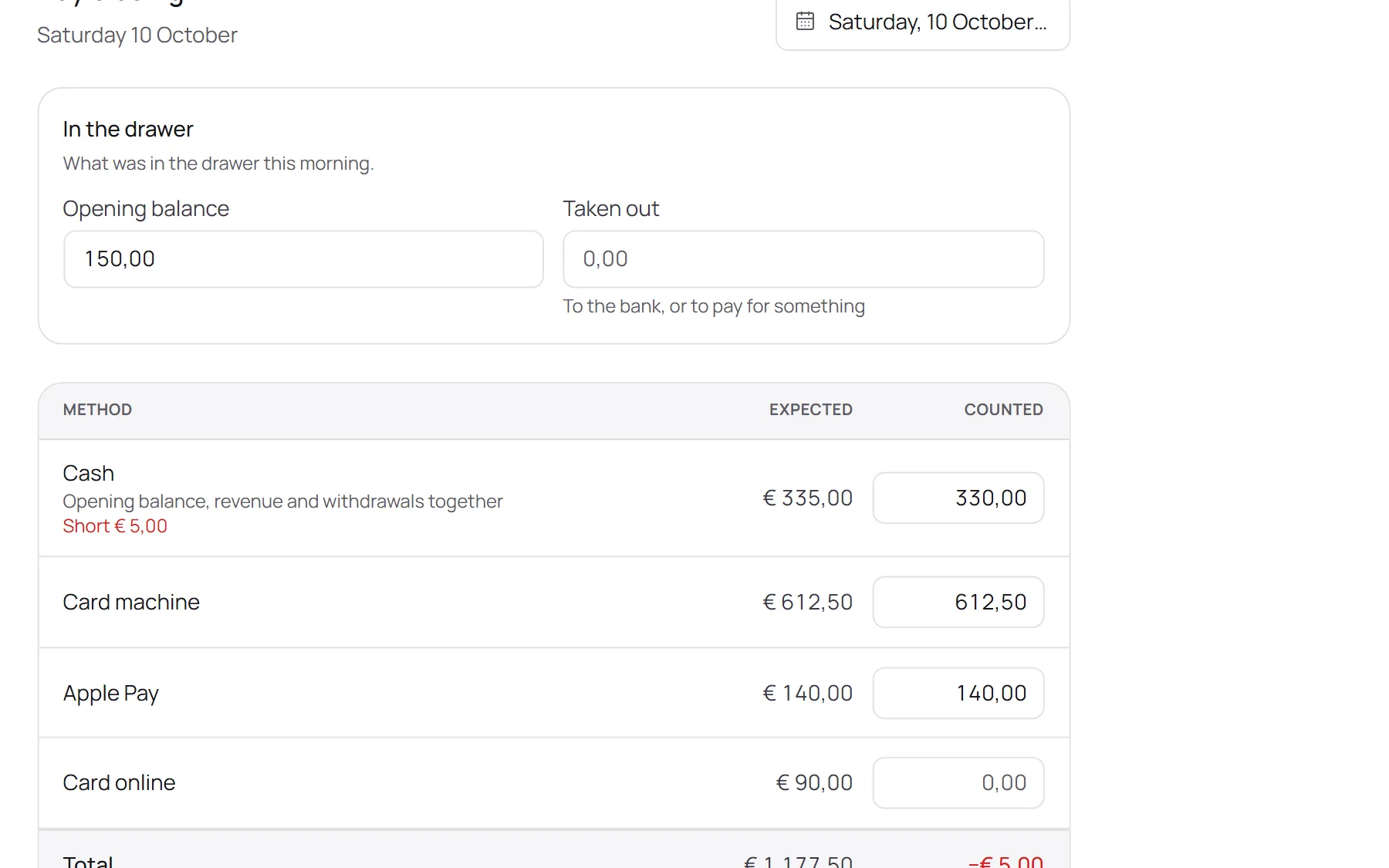Click 'What was in the drawer' subtitle
Screen dimensions: 1389x868
(x=218, y=164)
